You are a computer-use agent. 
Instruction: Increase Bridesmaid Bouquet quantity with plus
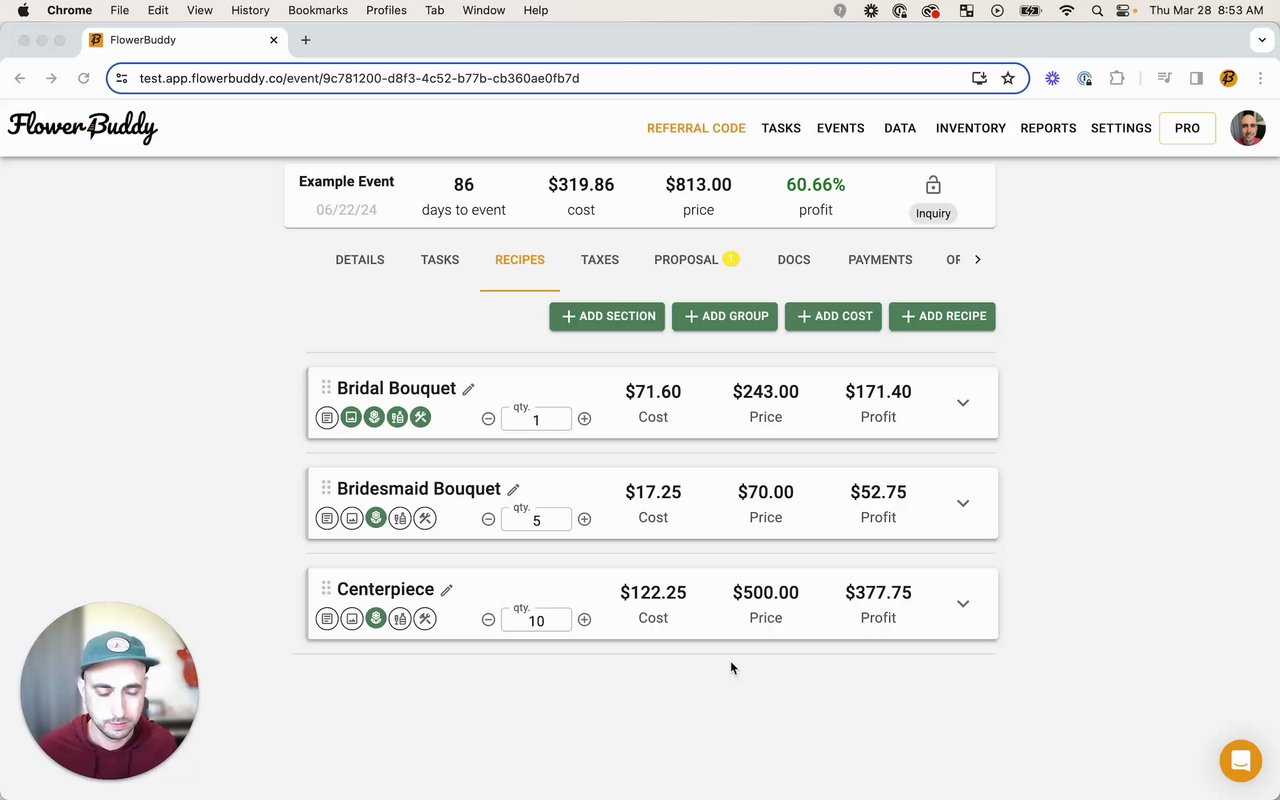click(x=584, y=519)
